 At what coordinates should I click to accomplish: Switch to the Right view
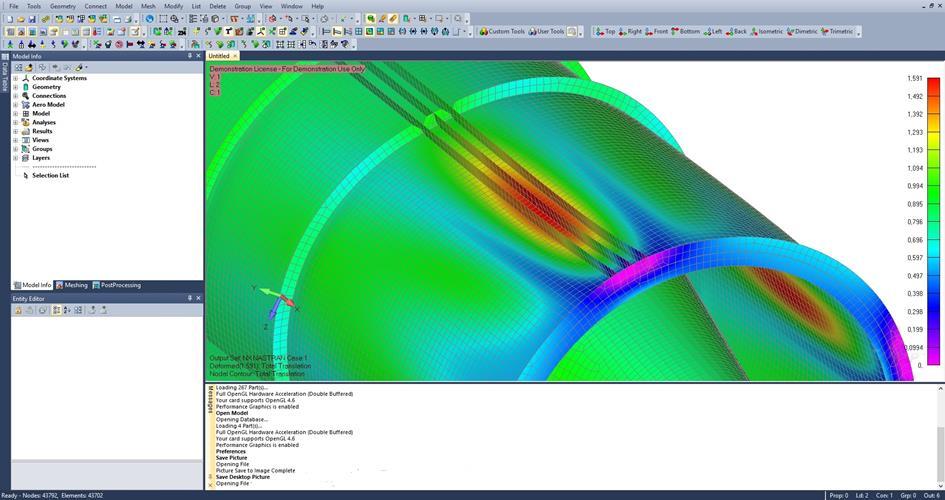(630, 31)
